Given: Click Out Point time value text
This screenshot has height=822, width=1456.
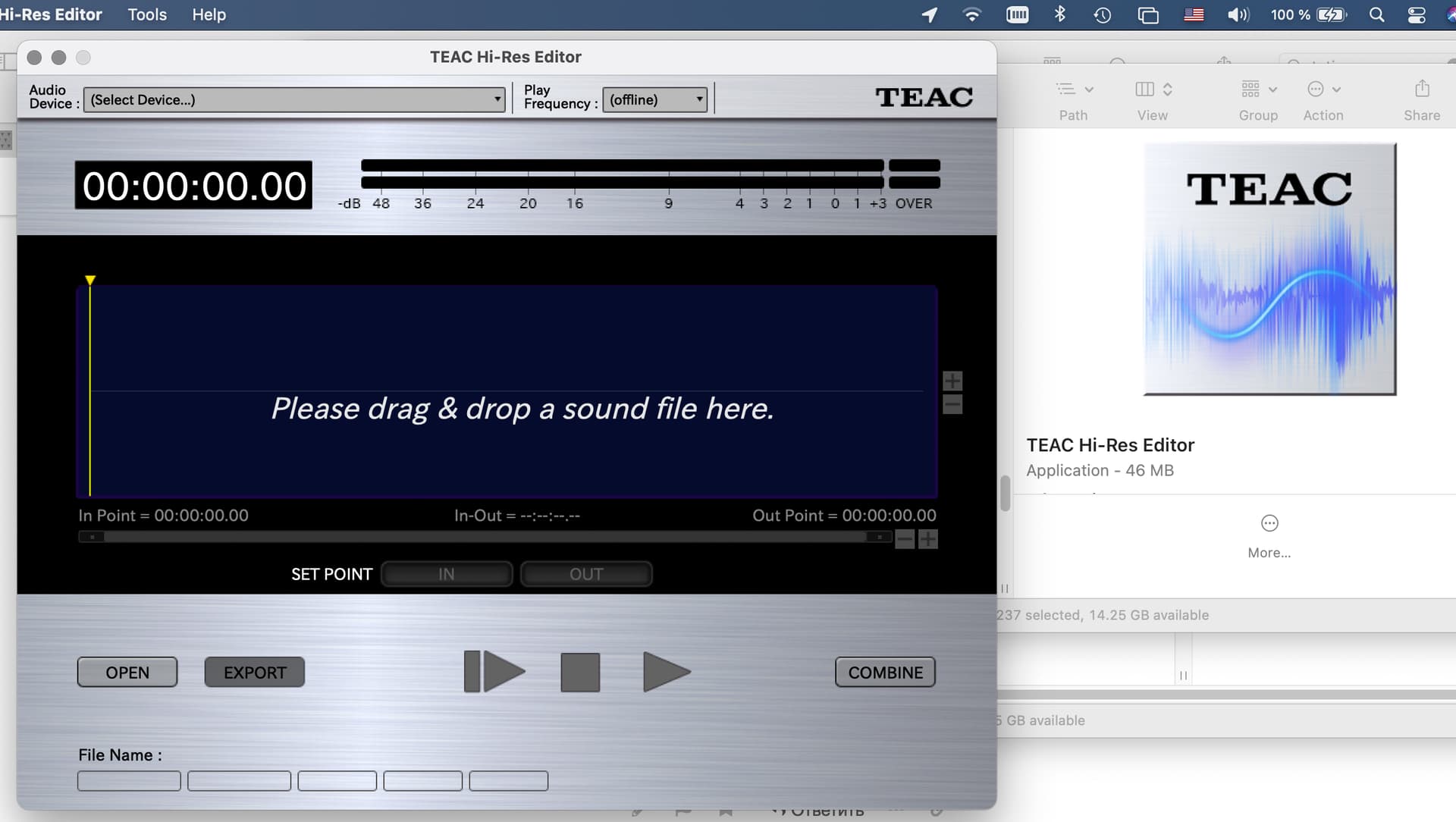Looking at the screenshot, I should (x=889, y=516).
